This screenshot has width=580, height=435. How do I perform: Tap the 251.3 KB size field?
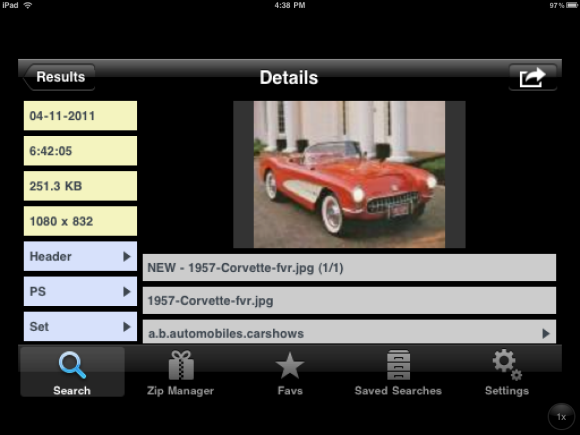pyautogui.click(x=80, y=186)
